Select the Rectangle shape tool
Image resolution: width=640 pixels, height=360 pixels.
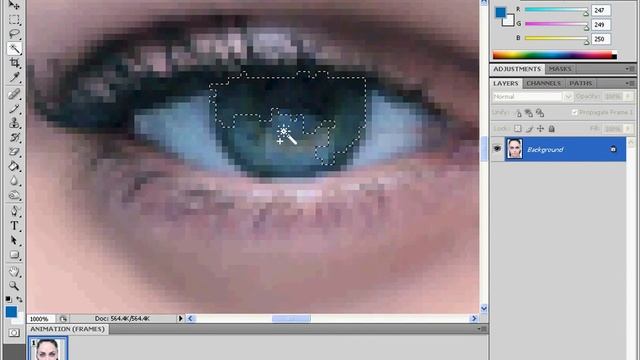pos(14,255)
